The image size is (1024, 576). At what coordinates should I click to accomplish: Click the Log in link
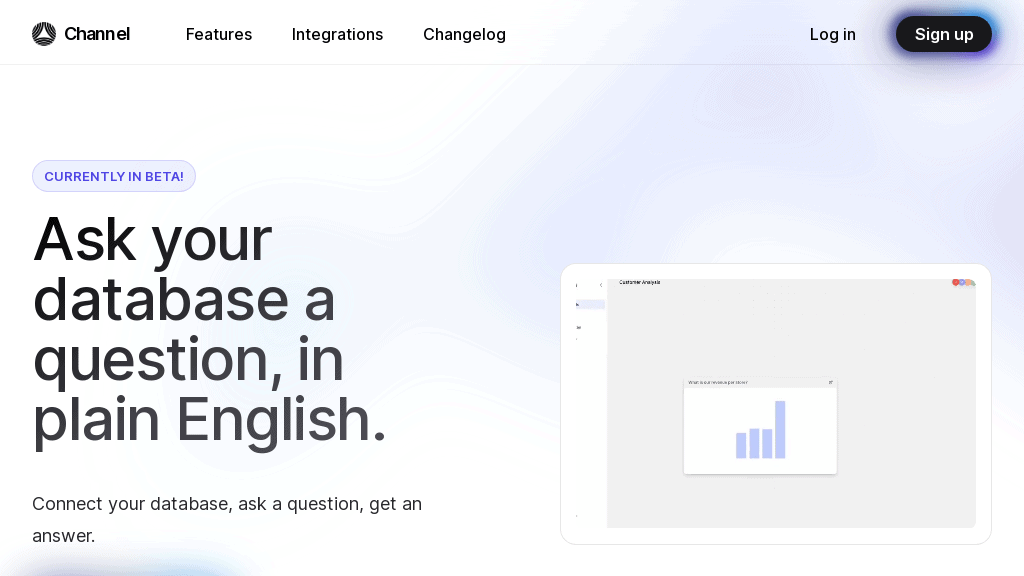coord(832,34)
